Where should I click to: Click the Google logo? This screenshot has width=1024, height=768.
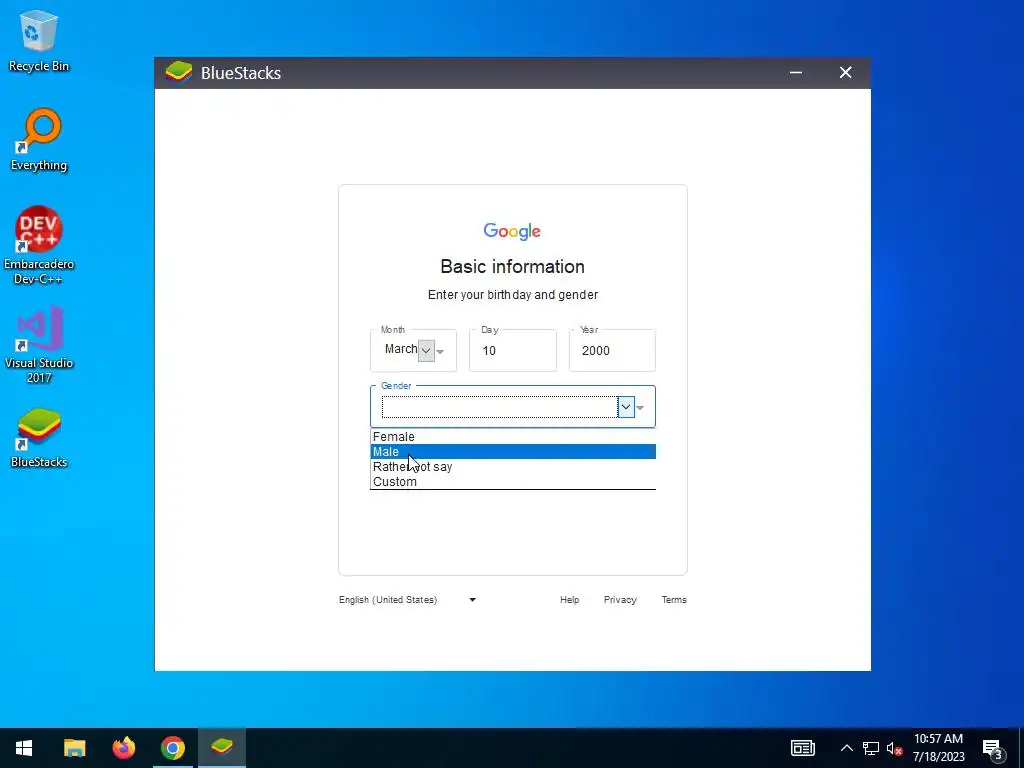pyautogui.click(x=512, y=231)
